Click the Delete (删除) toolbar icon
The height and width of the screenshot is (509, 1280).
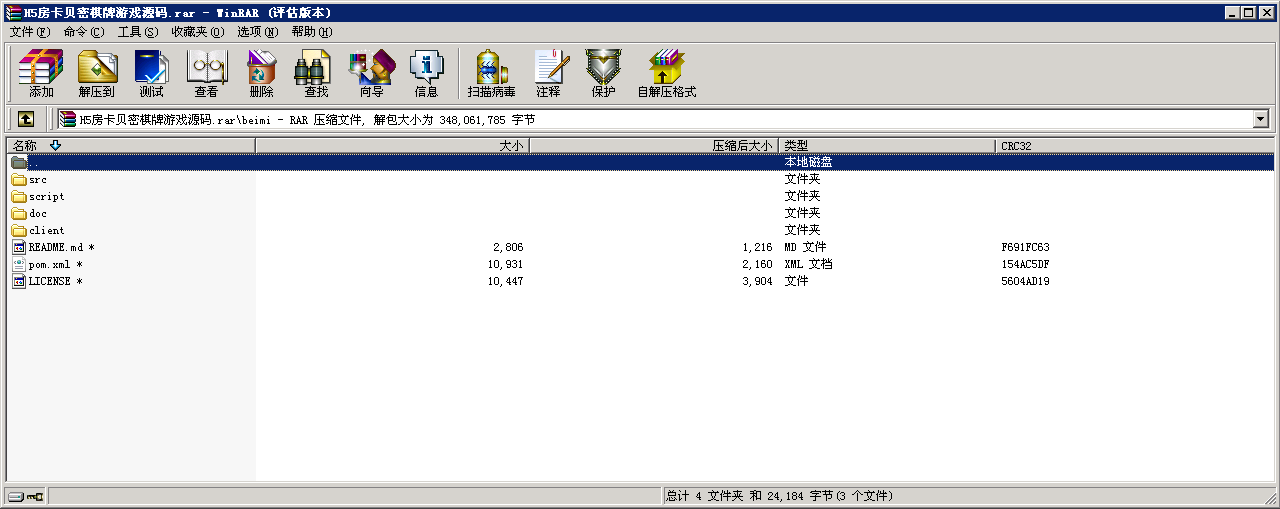tap(261, 74)
